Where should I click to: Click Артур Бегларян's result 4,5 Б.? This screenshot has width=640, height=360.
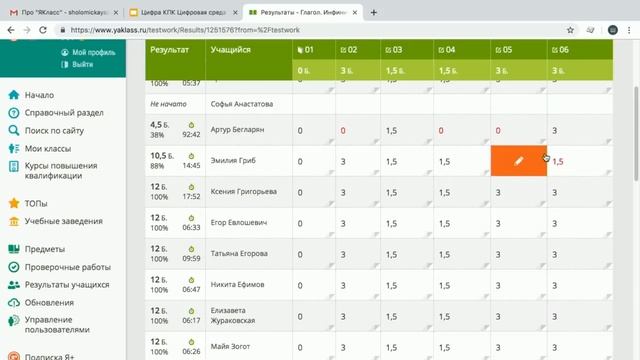pyautogui.click(x=160, y=125)
